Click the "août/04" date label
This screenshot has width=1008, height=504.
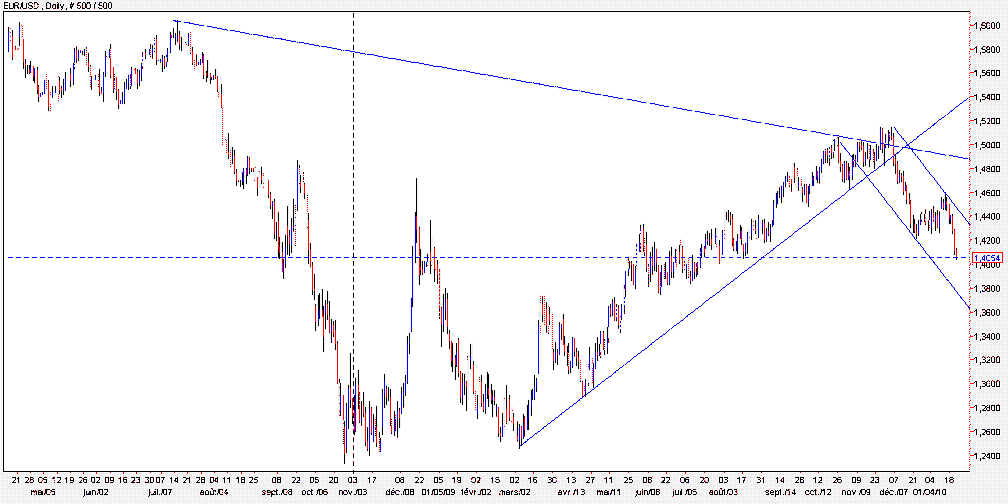coord(213,492)
